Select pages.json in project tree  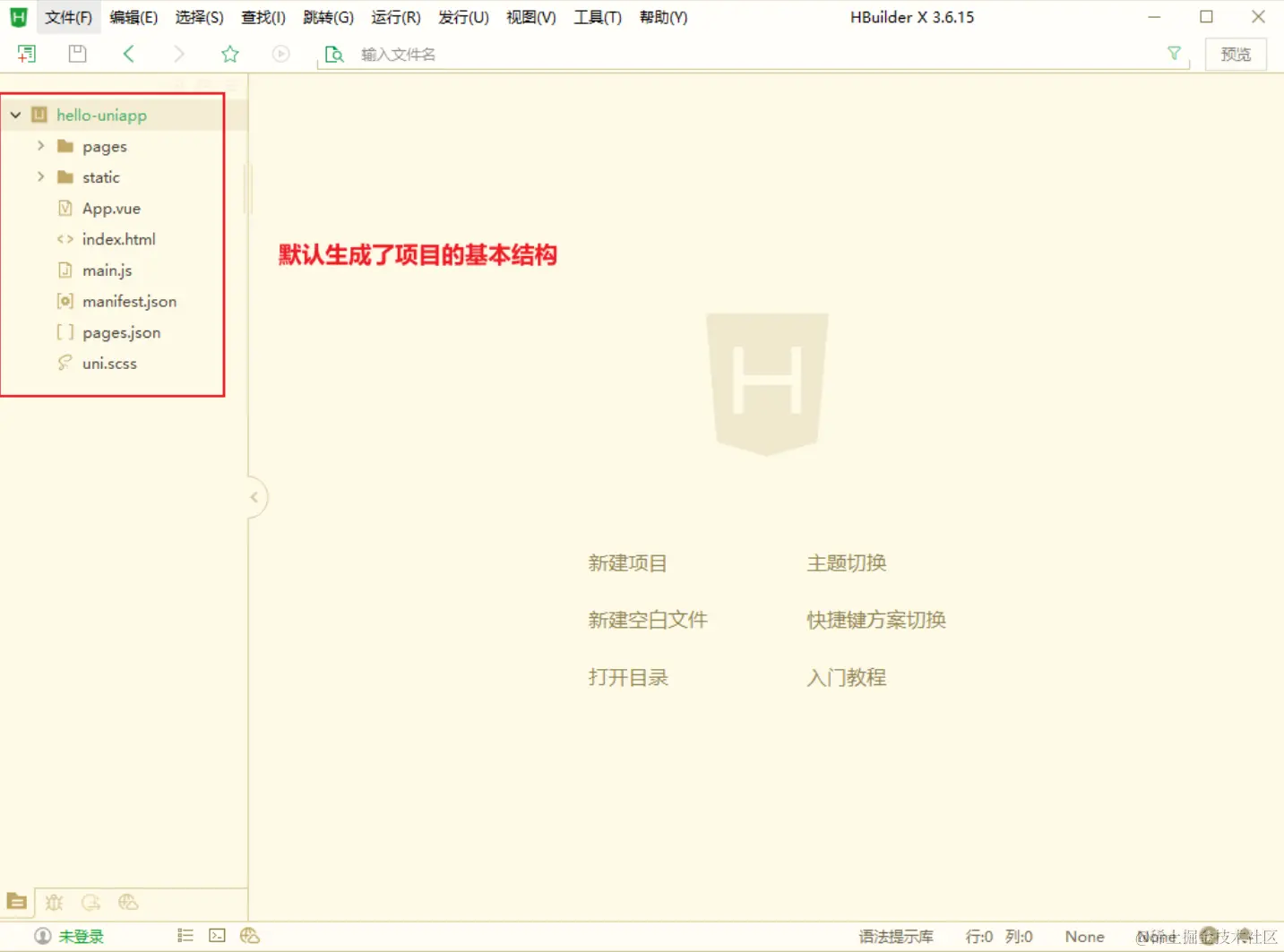[122, 332]
